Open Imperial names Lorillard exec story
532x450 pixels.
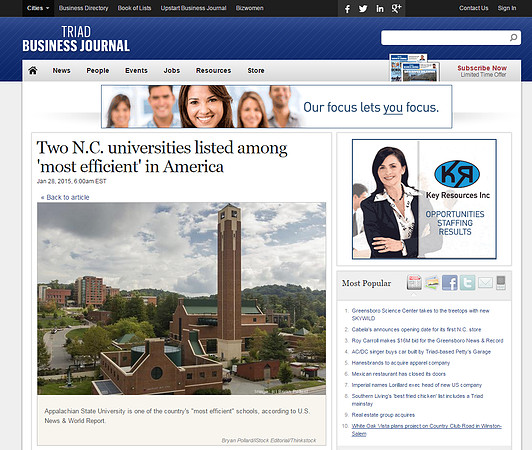click(x=417, y=385)
